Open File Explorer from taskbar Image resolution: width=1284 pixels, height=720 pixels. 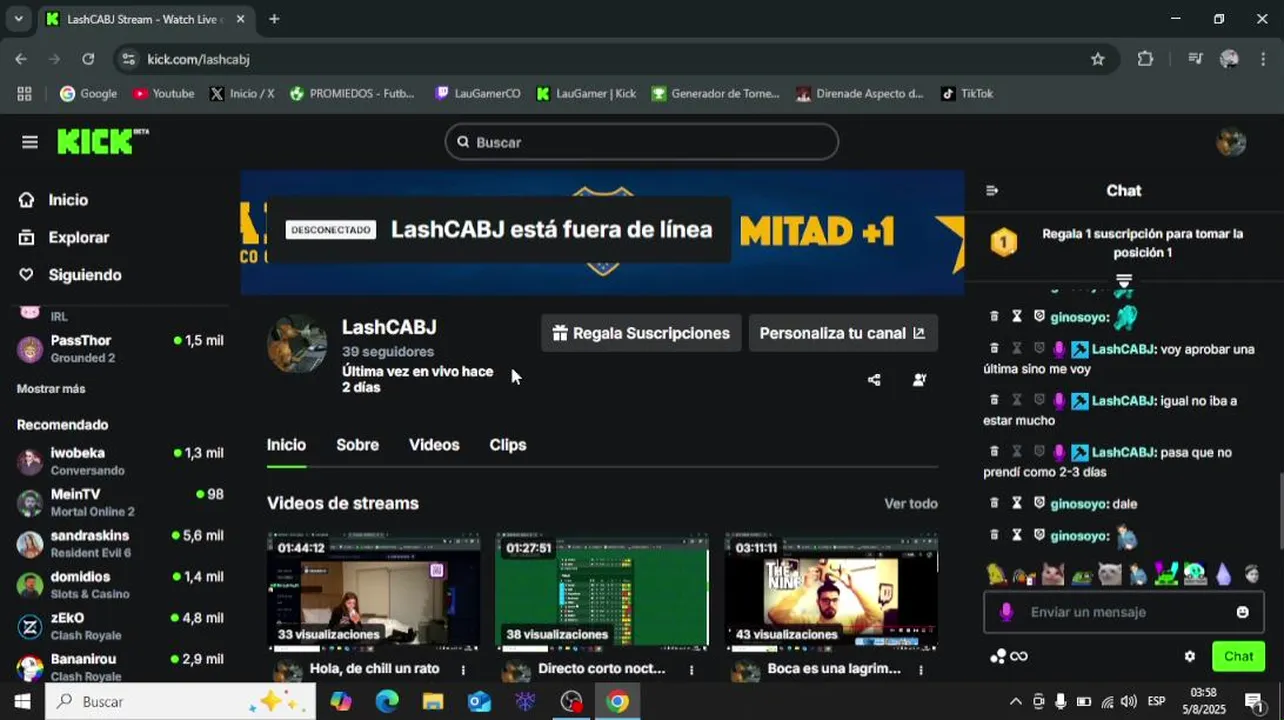(x=433, y=702)
